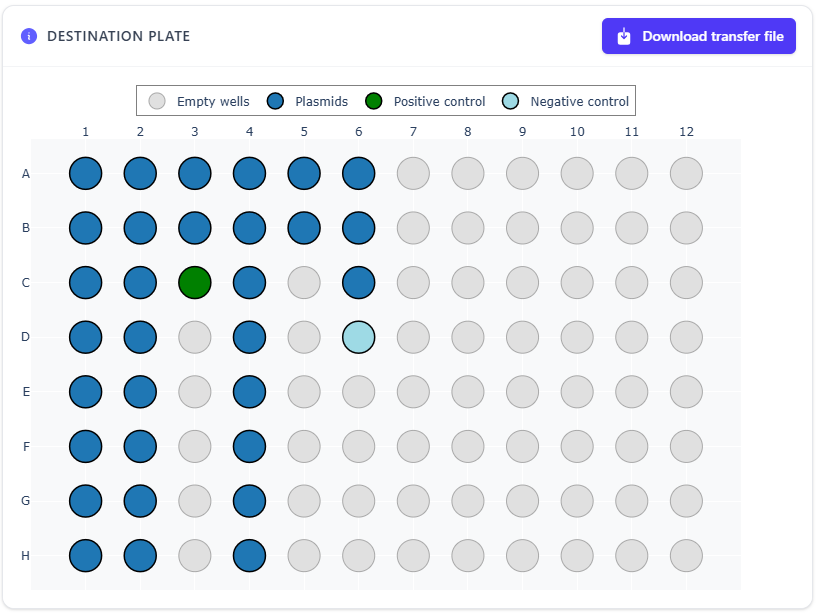Select empty well H12
The image size is (820, 613).
(x=686, y=555)
